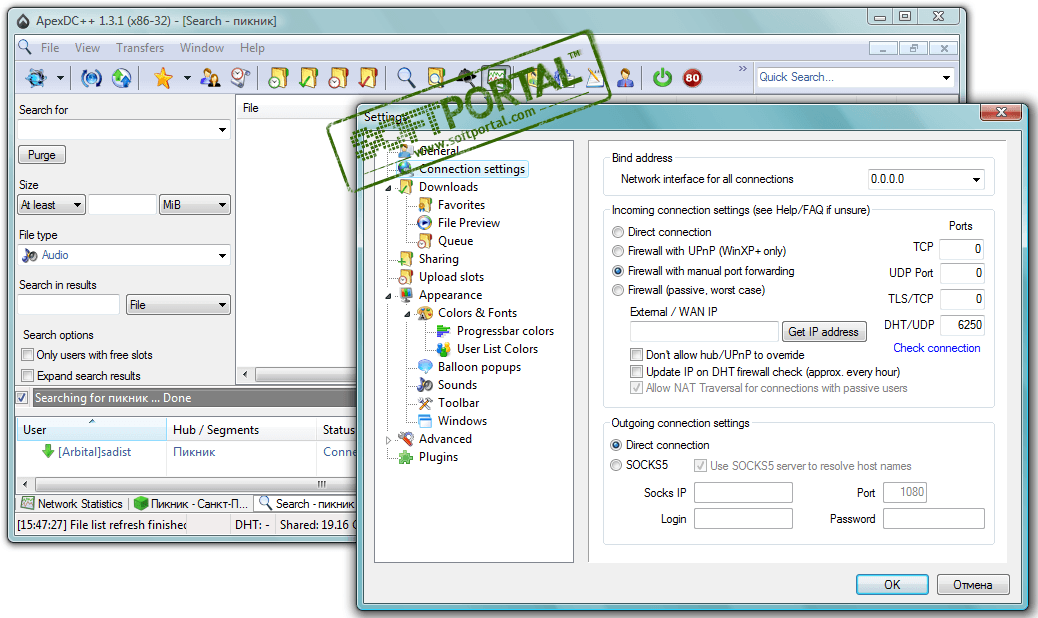Select incoming Direct connection radio
Image resolution: width=1038 pixels, height=618 pixels.
pos(618,232)
